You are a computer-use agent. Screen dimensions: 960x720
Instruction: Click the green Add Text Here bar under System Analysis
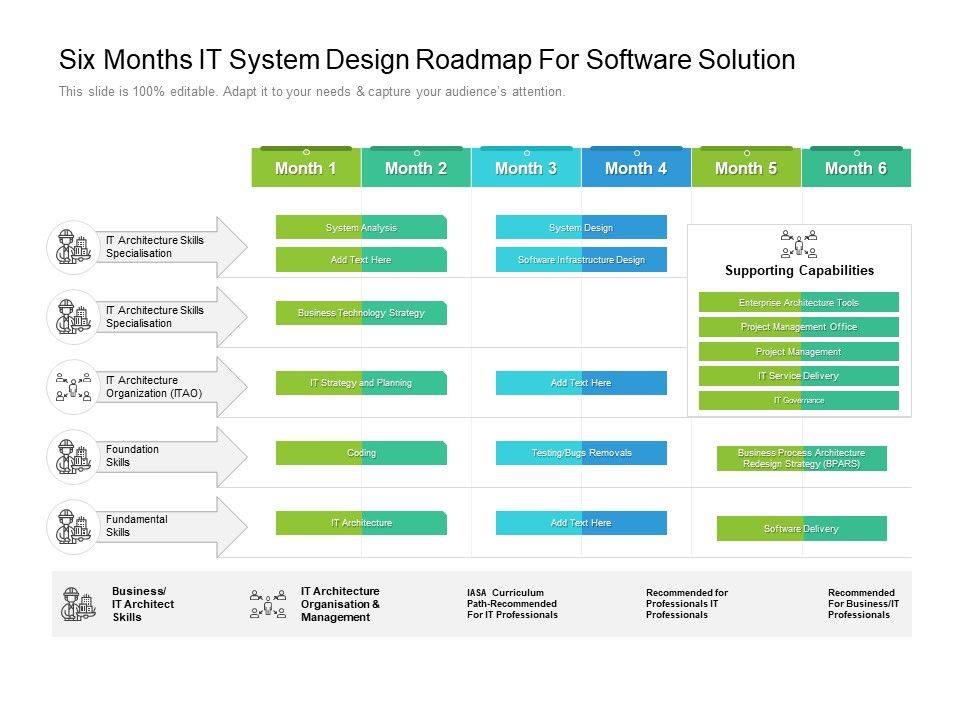pyautogui.click(x=361, y=260)
